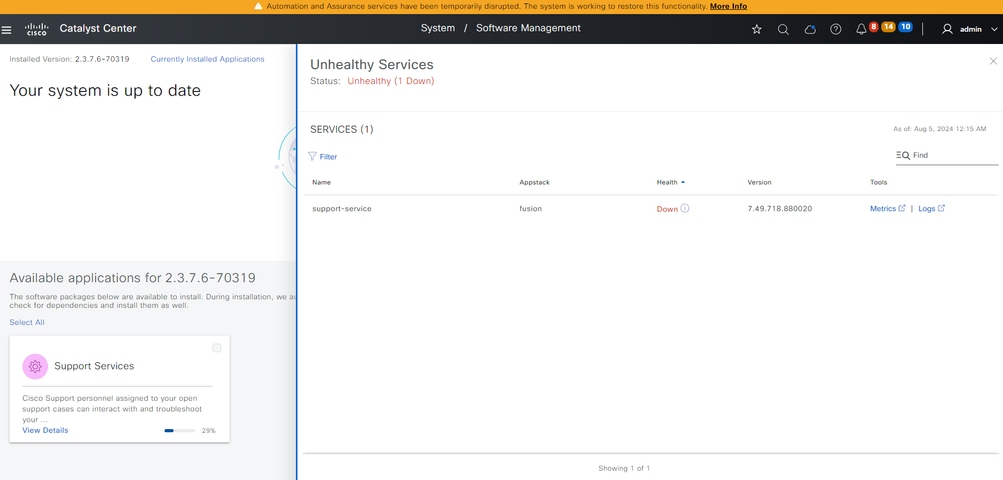The height and width of the screenshot is (480, 1003).
Task: Open the help question mark icon
Action: tap(835, 29)
